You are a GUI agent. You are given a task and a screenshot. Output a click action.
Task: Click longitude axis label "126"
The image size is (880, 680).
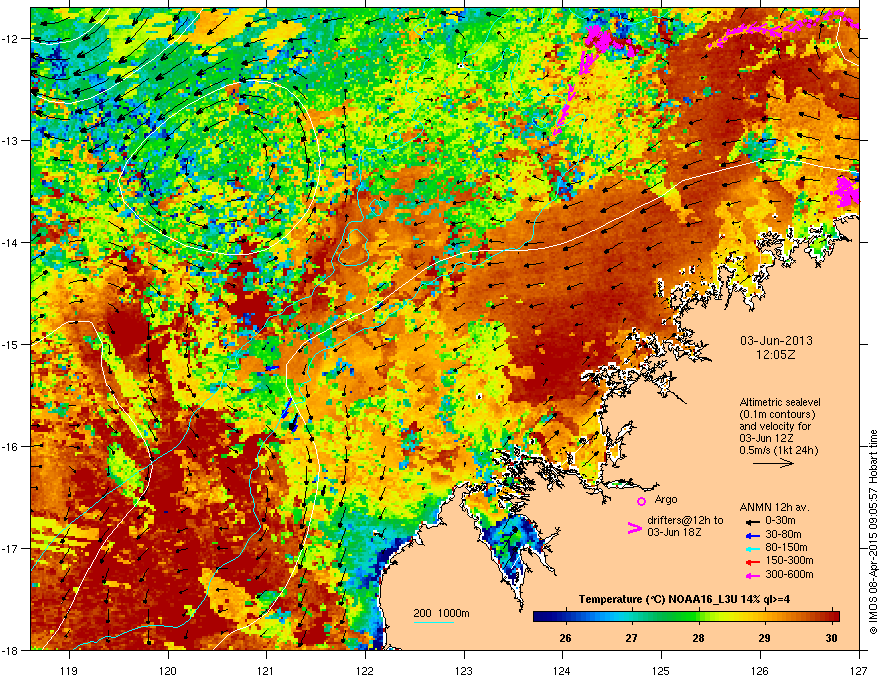[x=760, y=671]
